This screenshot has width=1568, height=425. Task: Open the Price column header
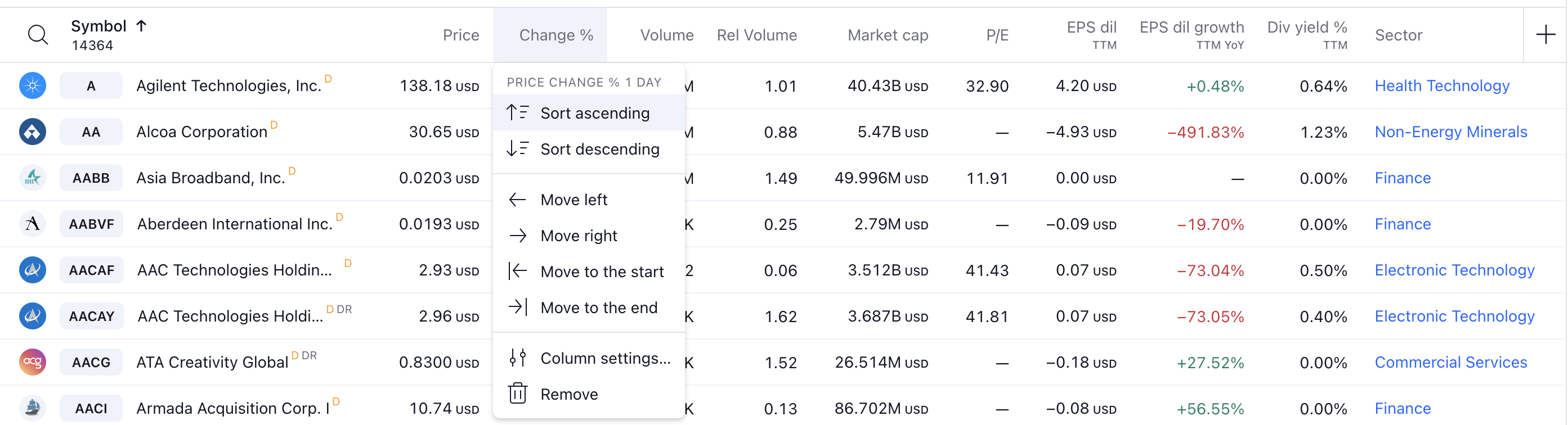pyautogui.click(x=461, y=35)
